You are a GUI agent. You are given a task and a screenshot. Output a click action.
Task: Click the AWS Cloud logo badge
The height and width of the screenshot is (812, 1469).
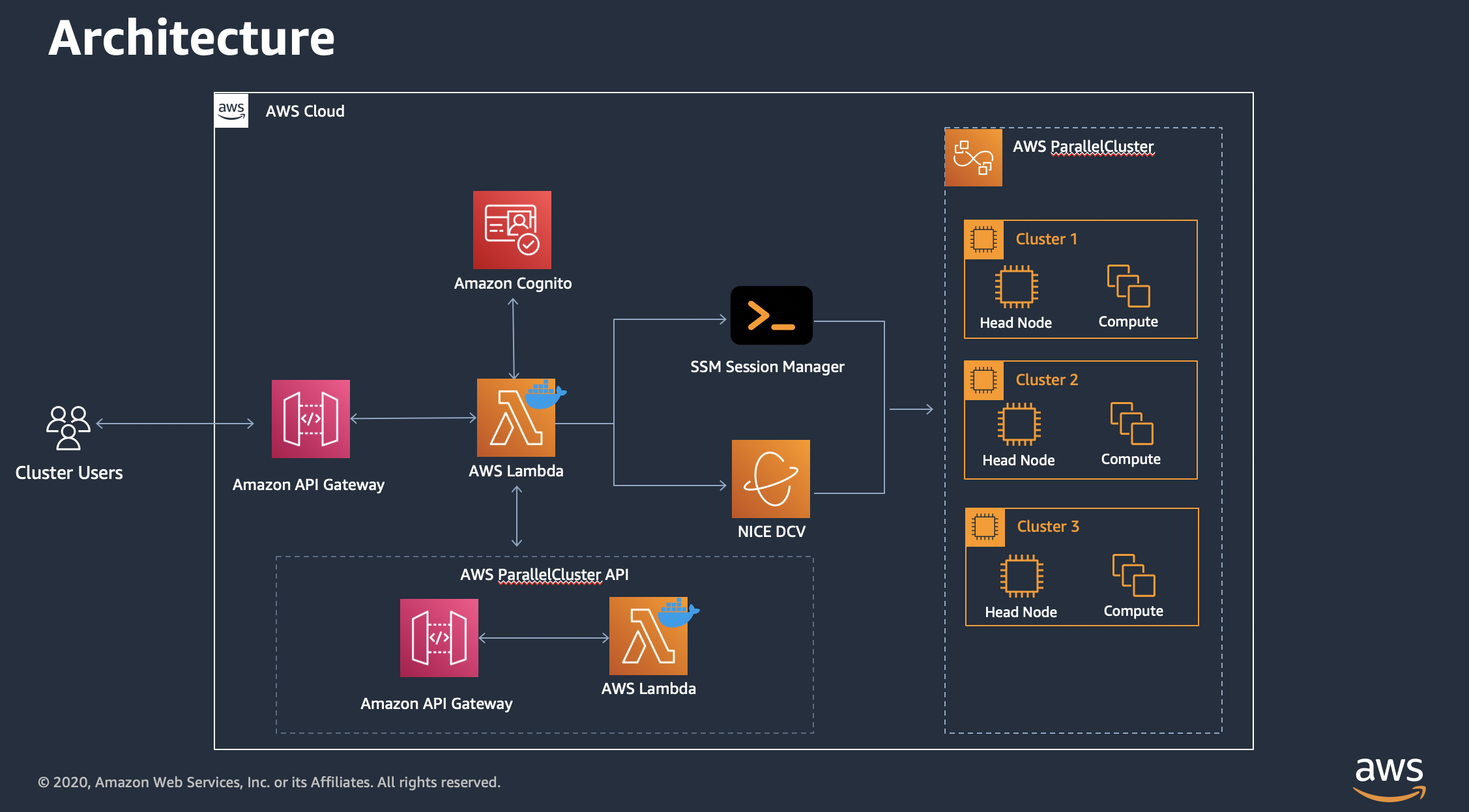(x=231, y=110)
